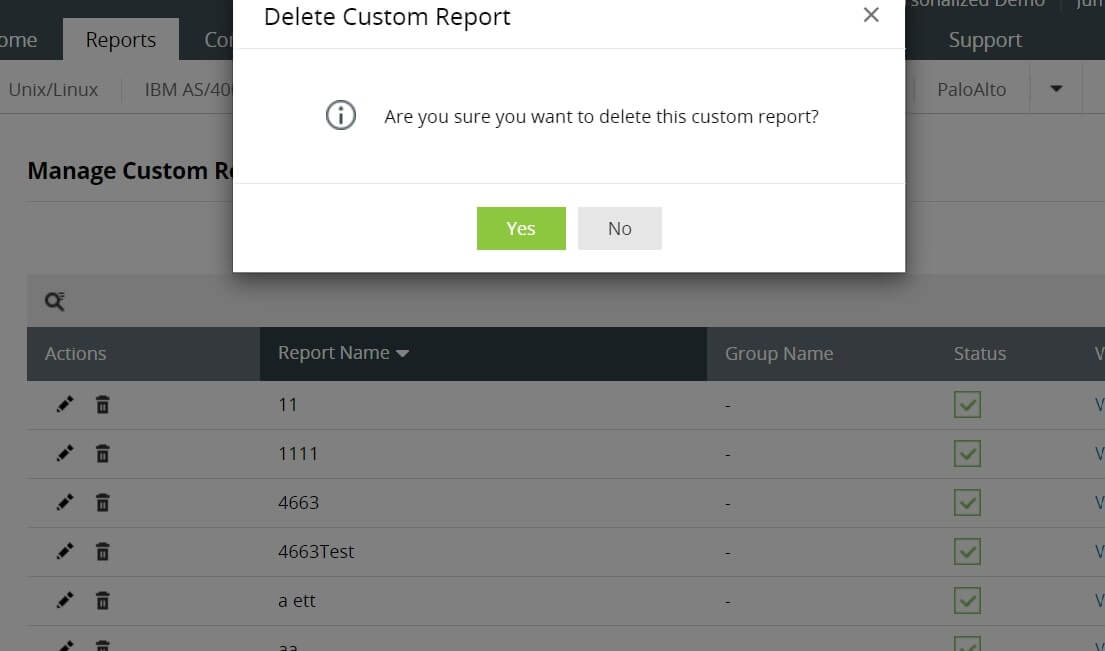Click trash icon for report 4663

pyautogui.click(x=102, y=502)
